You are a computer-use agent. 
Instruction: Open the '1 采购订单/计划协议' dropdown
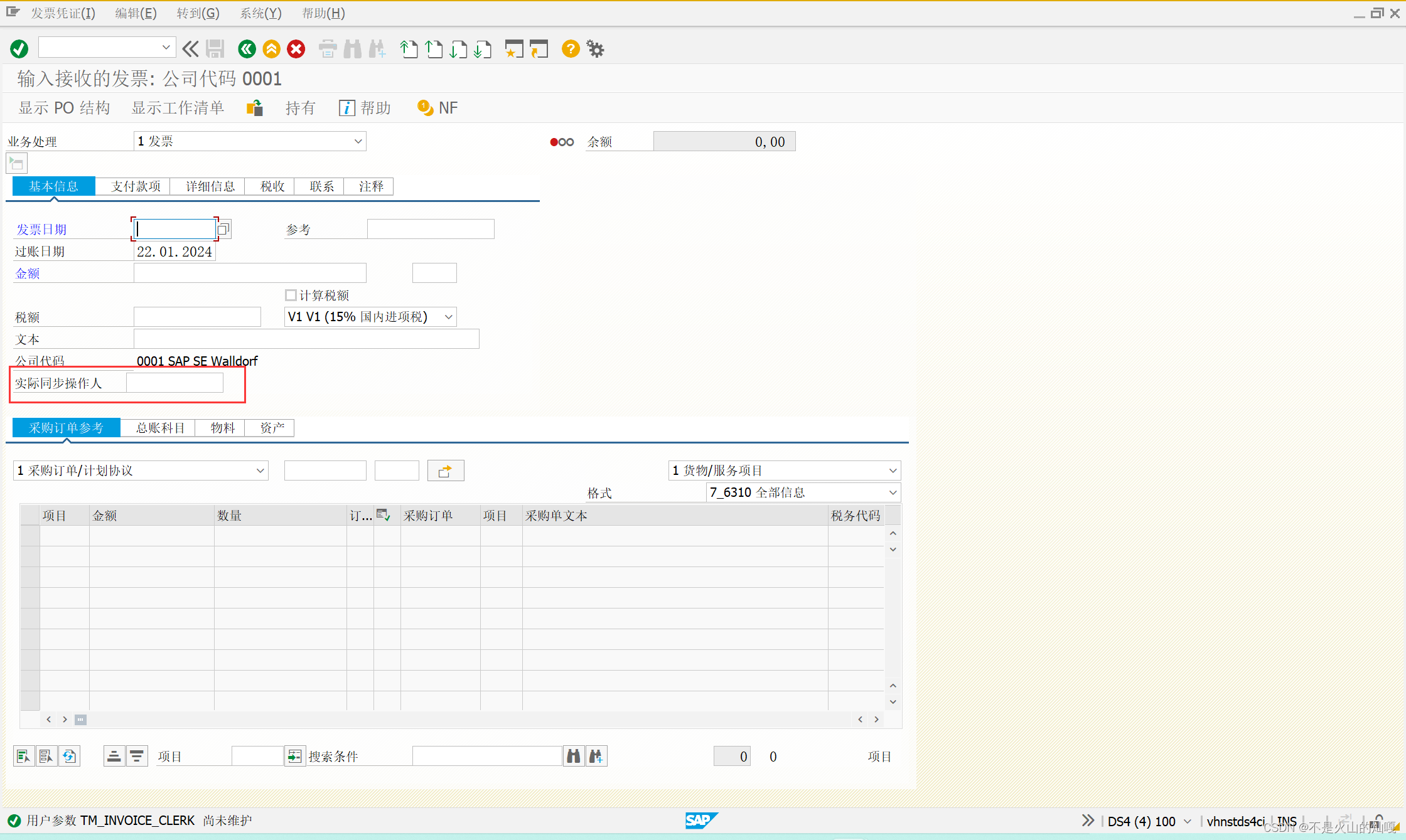(x=141, y=471)
